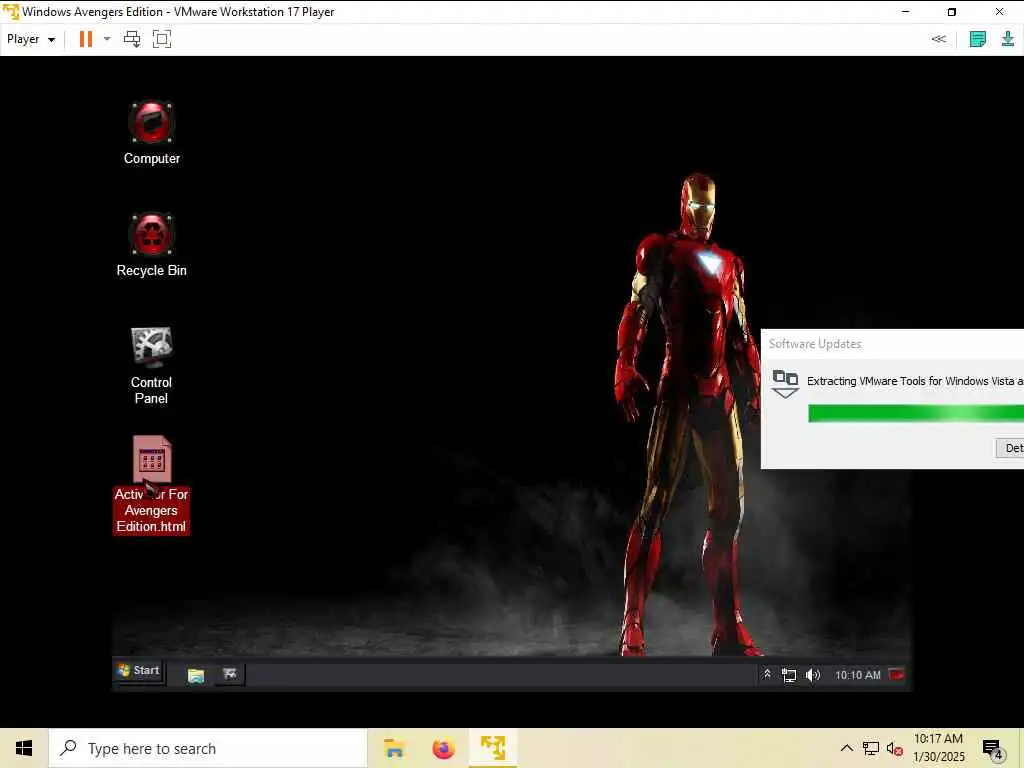
Task: Open Firefox from the host taskbar
Action: coord(443,748)
